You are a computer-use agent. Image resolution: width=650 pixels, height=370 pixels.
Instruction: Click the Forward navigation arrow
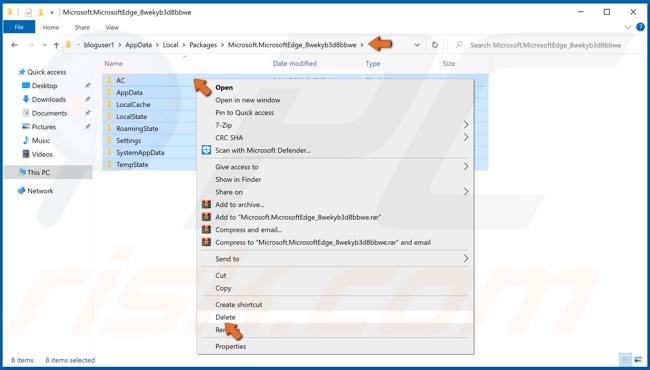31,45
